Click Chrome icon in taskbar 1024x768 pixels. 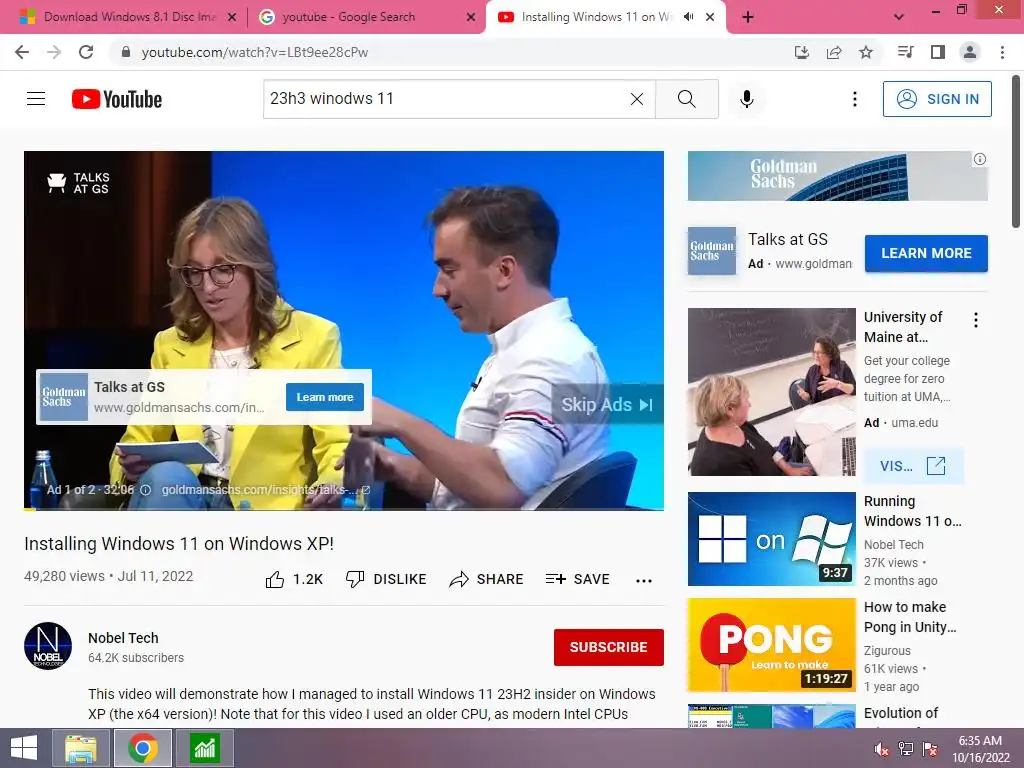tap(142, 748)
